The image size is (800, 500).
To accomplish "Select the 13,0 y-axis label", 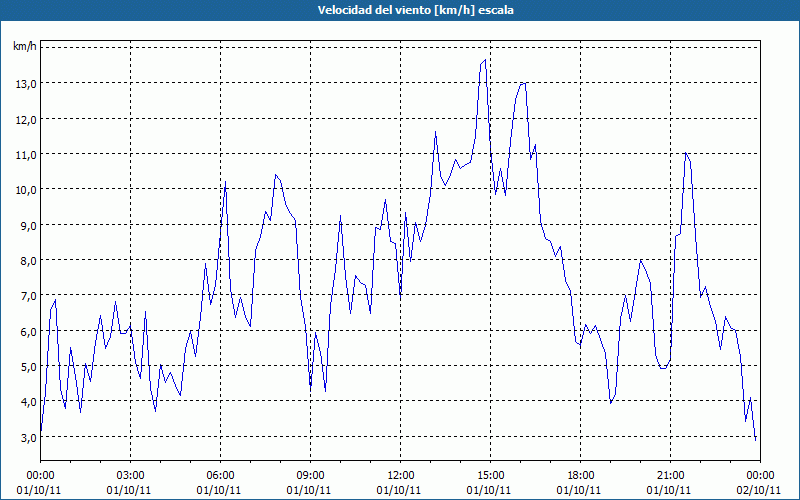I will coord(27,84).
